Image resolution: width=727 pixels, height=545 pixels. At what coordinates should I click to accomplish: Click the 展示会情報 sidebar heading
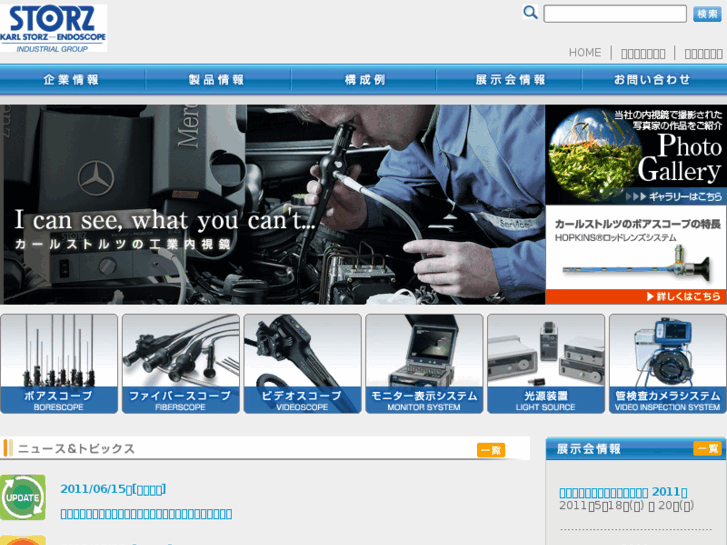point(588,449)
